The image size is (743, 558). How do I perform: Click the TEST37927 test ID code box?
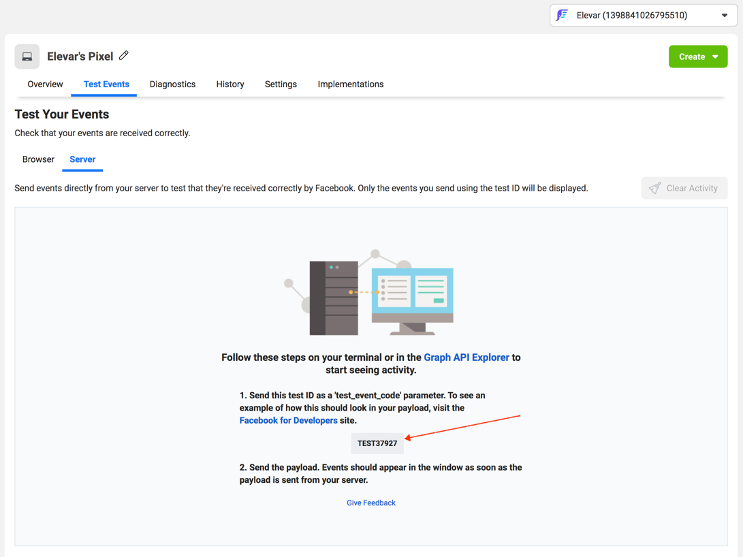[x=377, y=443]
